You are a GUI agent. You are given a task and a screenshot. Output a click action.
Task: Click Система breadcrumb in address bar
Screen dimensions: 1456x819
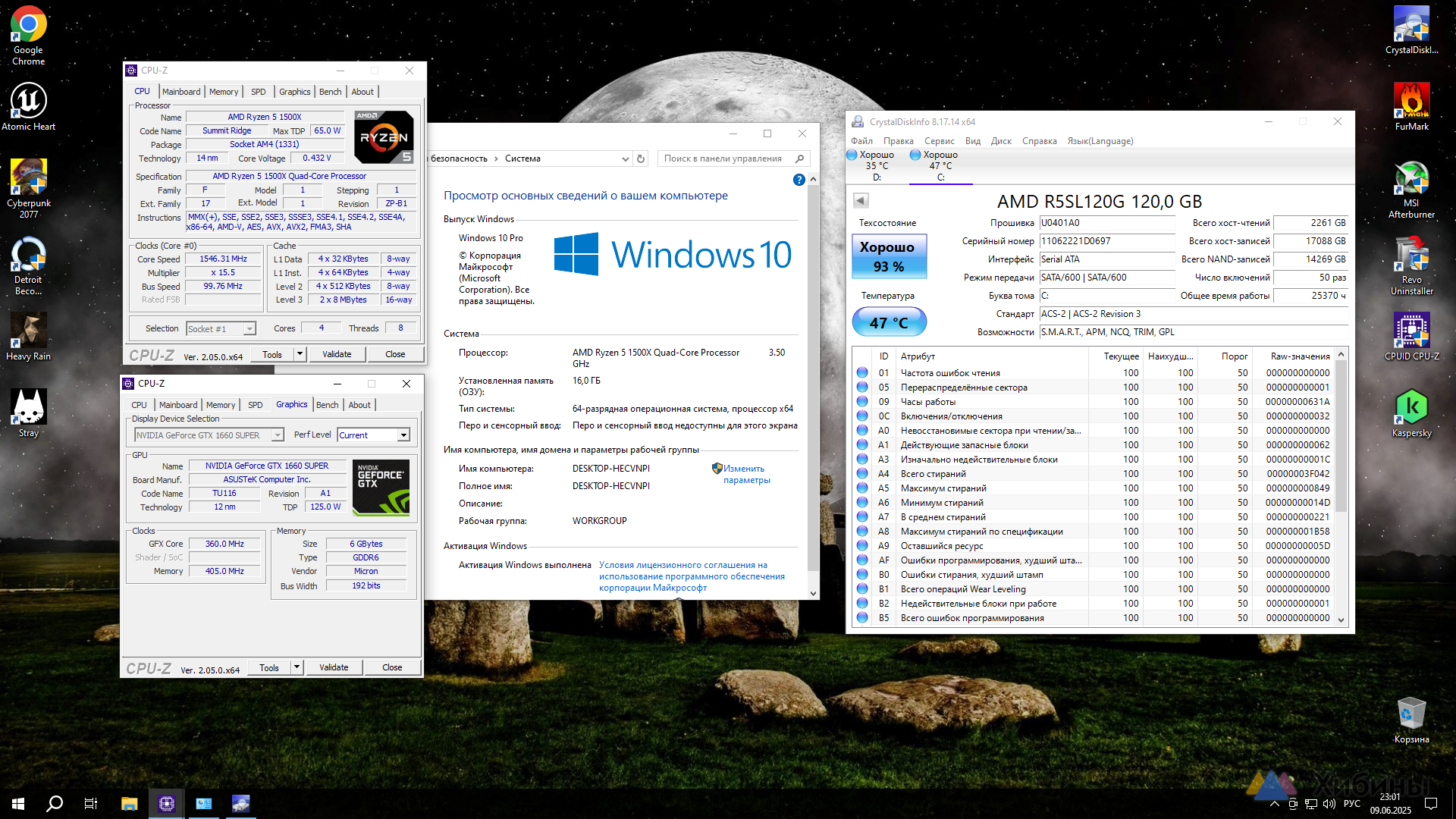(x=522, y=158)
